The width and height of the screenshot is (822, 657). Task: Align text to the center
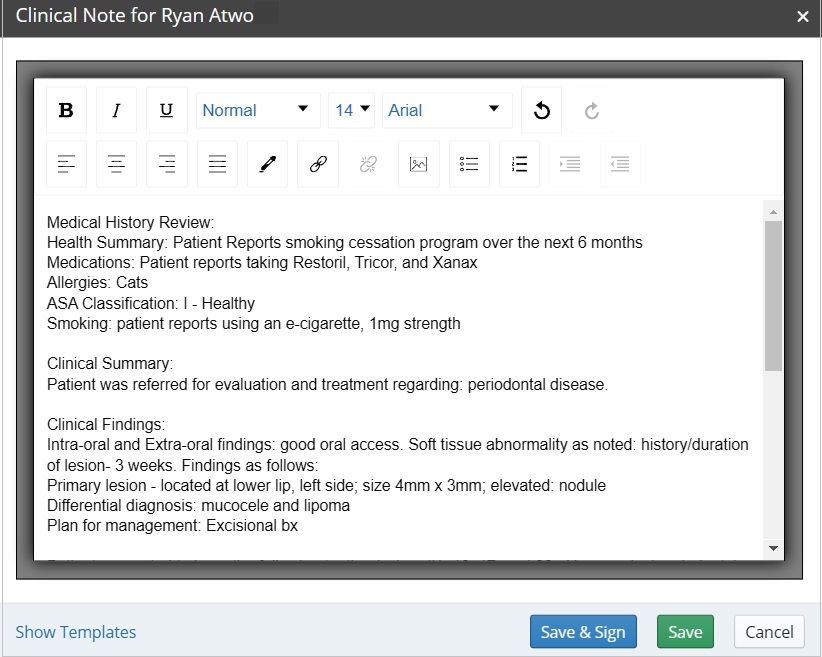coord(116,163)
